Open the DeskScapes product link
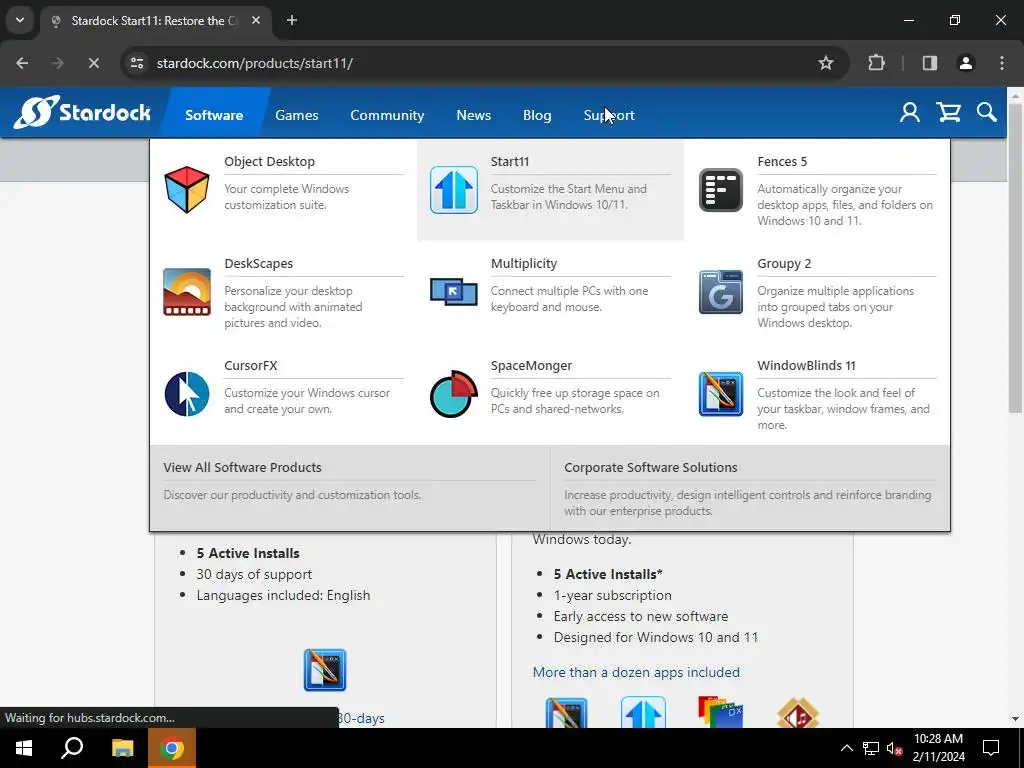1024x768 pixels. point(258,263)
